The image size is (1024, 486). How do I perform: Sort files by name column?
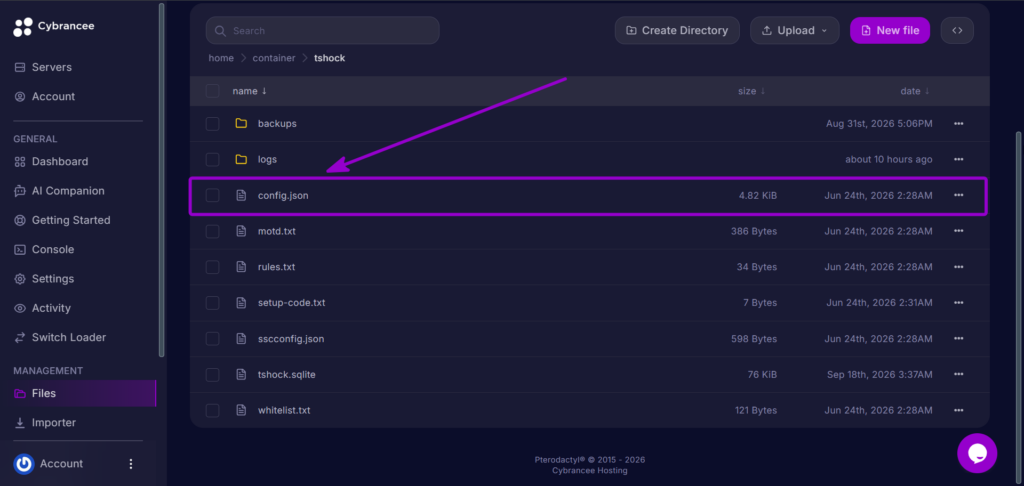249,91
